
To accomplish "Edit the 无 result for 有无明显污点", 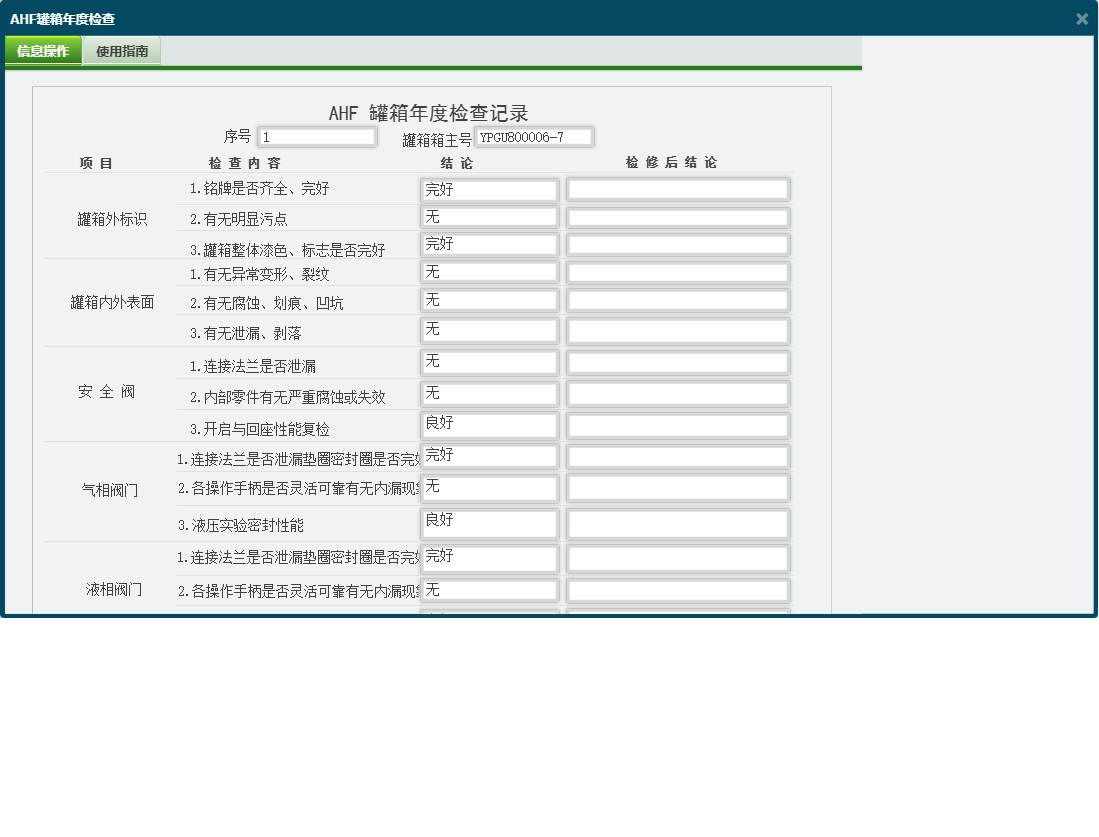I will (x=489, y=216).
